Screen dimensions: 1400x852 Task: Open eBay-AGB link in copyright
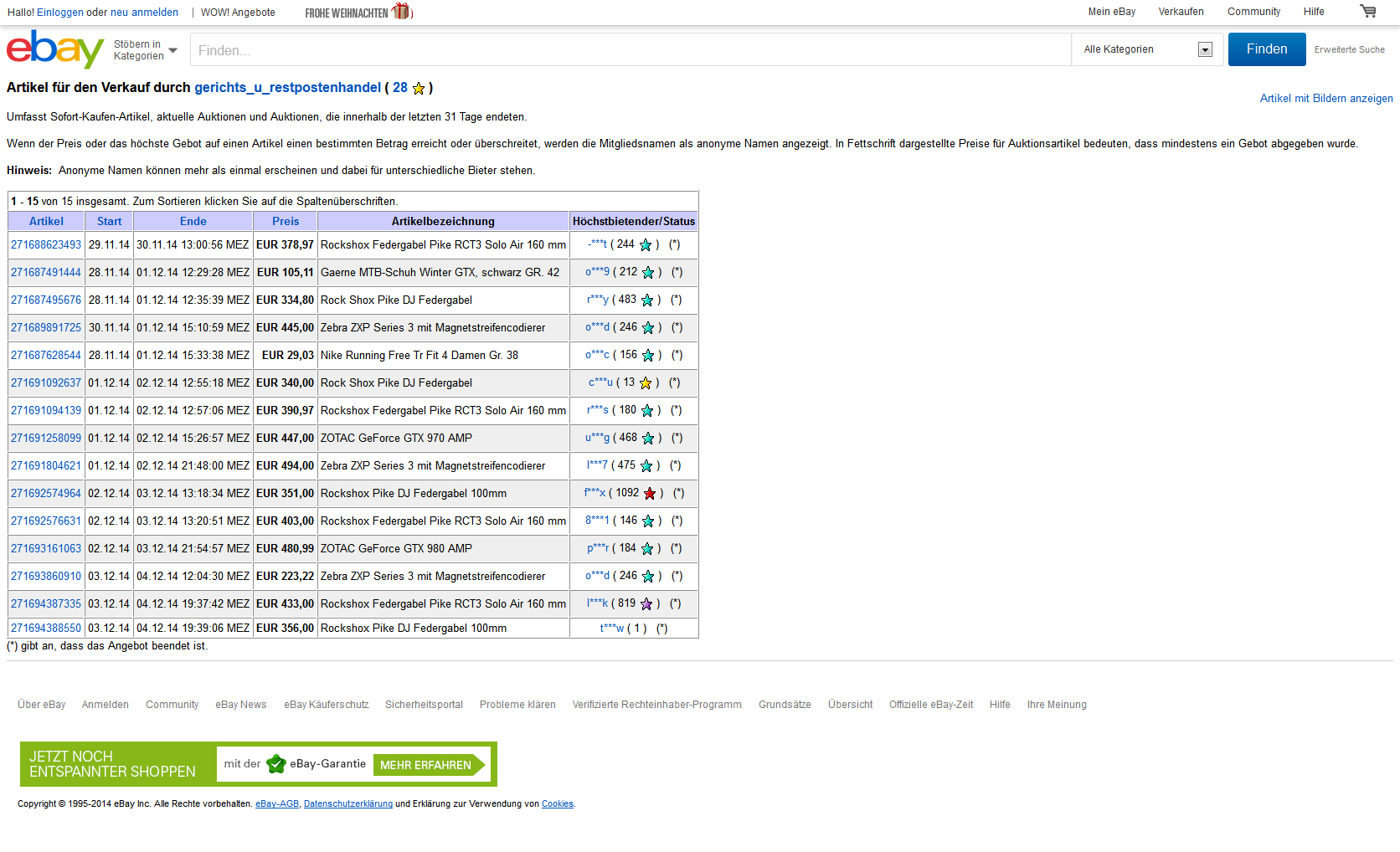277,803
